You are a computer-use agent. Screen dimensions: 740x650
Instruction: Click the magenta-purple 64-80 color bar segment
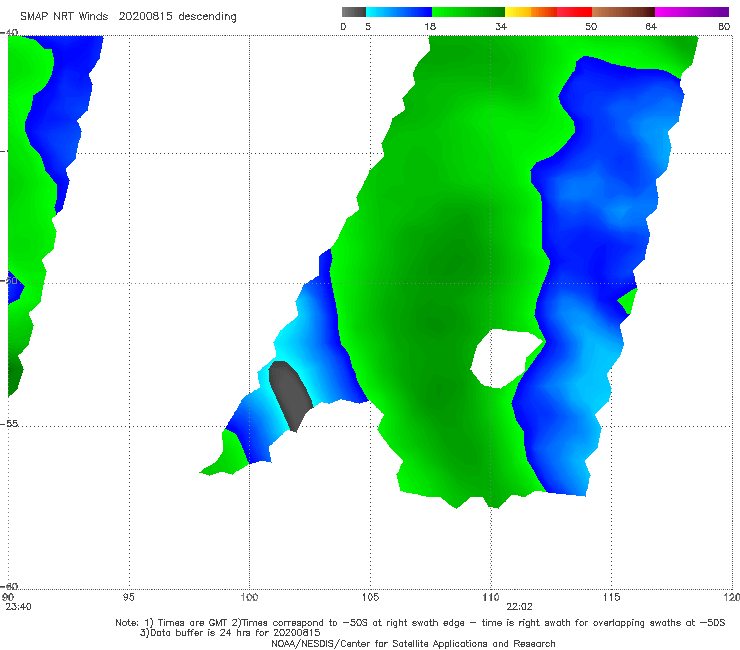coord(692,12)
